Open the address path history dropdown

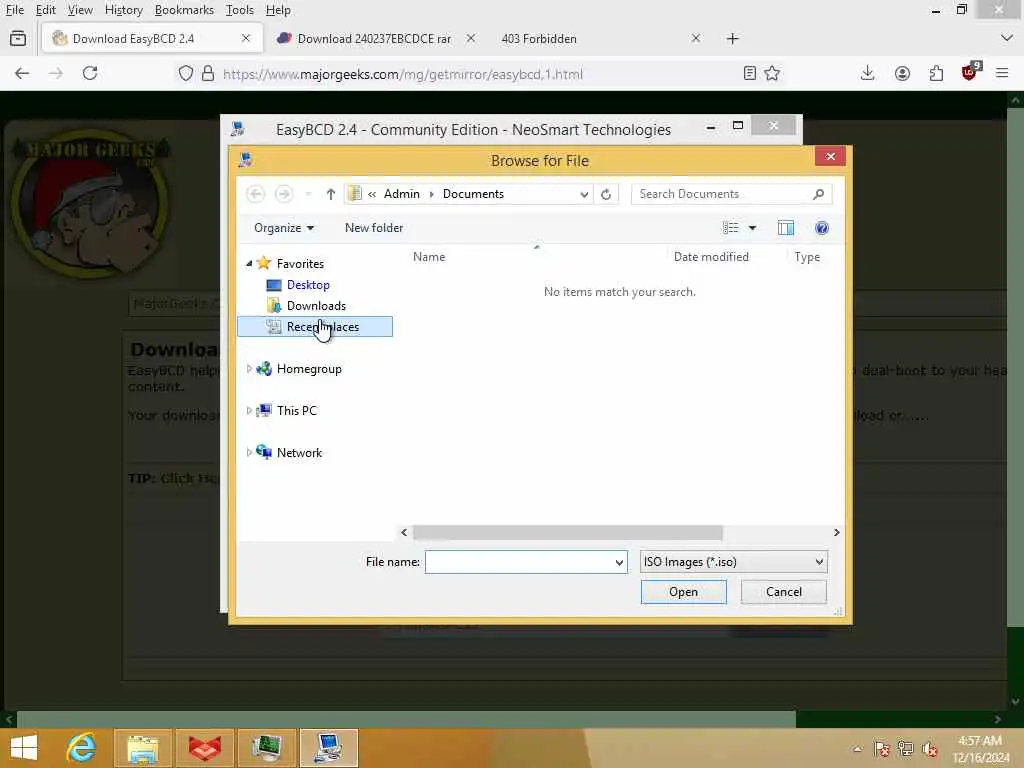pyautogui.click(x=584, y=194)
